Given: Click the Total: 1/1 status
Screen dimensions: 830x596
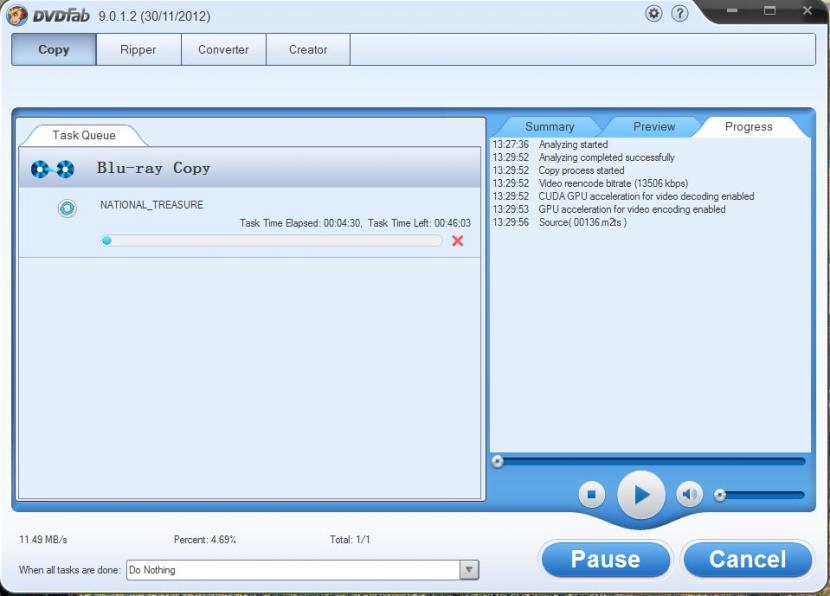Looking at the screenshot, I should click(350, 540).
